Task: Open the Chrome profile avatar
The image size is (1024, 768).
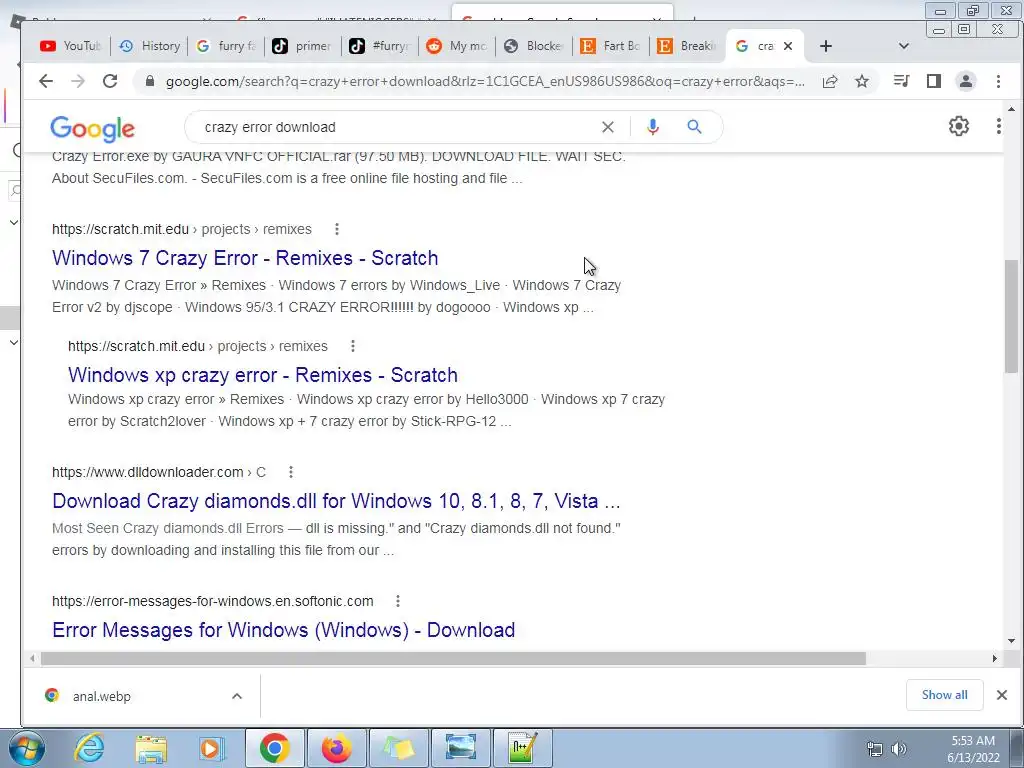Action: [966, 81]
